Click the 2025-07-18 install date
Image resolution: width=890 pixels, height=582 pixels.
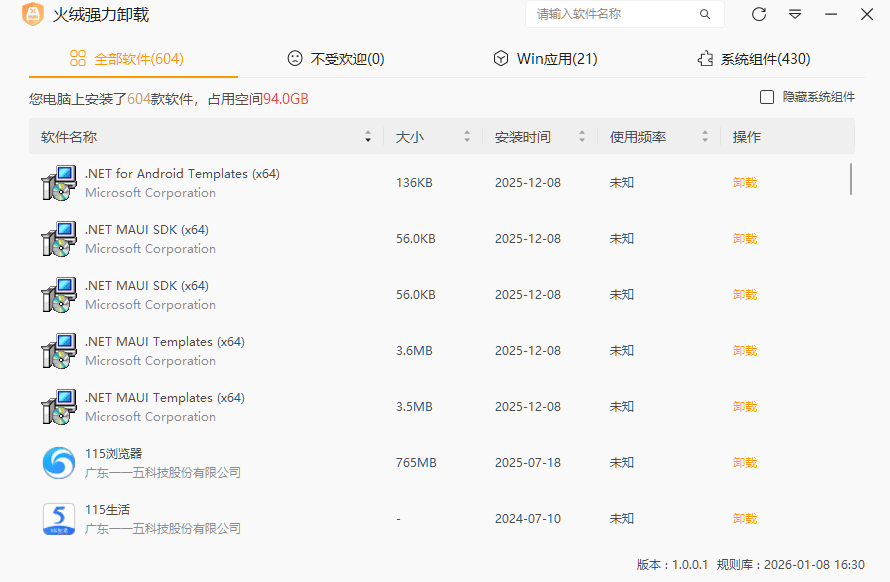coord(528,463)
